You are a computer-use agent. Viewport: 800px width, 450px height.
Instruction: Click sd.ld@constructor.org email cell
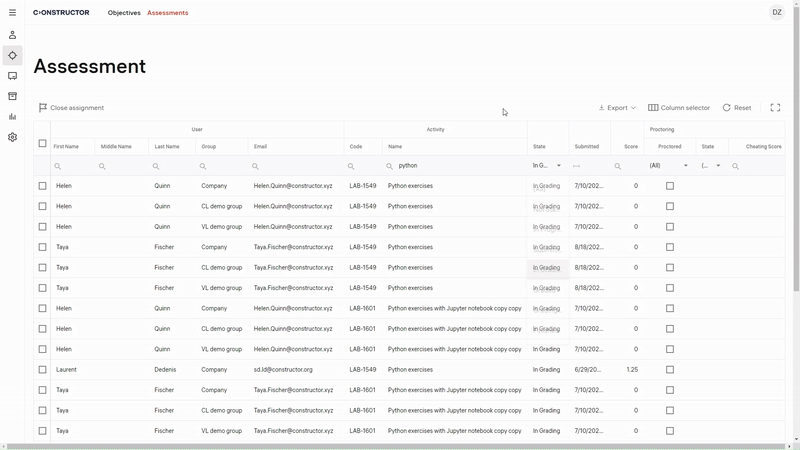(x=283, y=370)
